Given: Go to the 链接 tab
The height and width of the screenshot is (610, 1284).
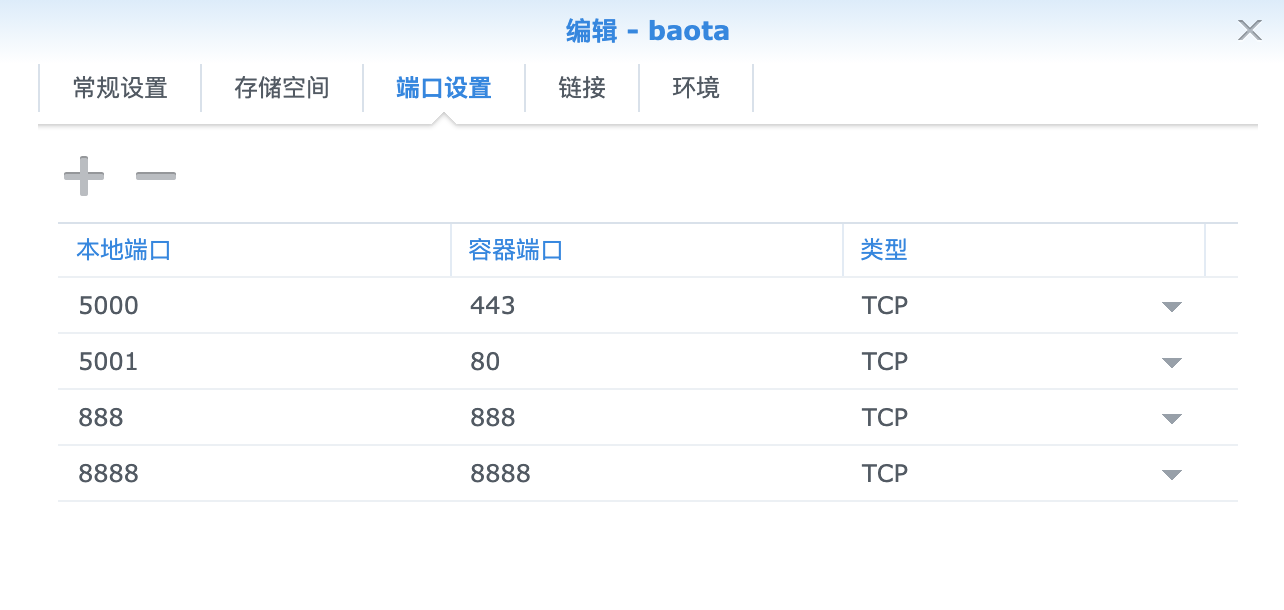Looking at the screenshot, I should click(582, 88).
